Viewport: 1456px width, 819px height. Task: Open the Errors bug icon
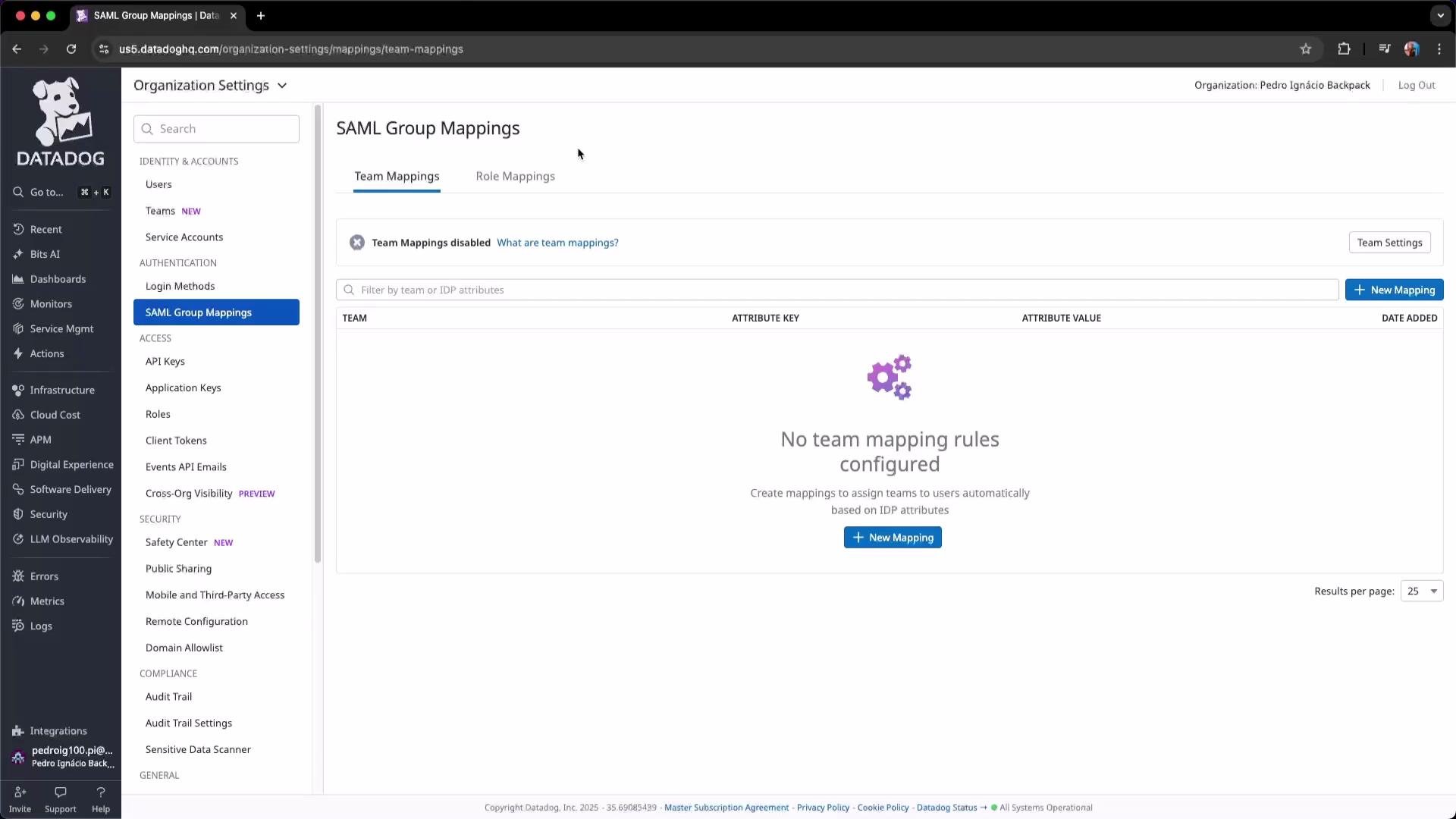click(18, 576)
